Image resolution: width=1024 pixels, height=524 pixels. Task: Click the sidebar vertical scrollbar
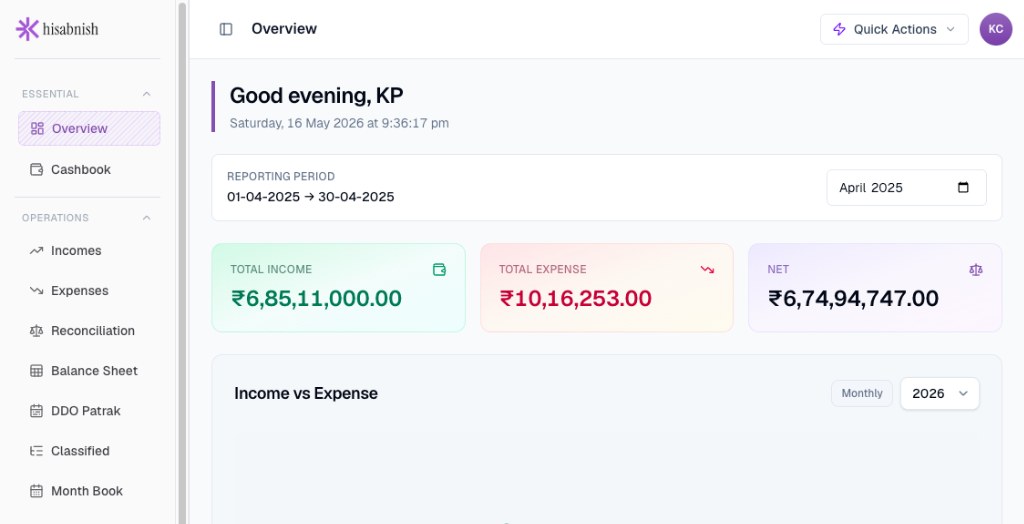182,261
